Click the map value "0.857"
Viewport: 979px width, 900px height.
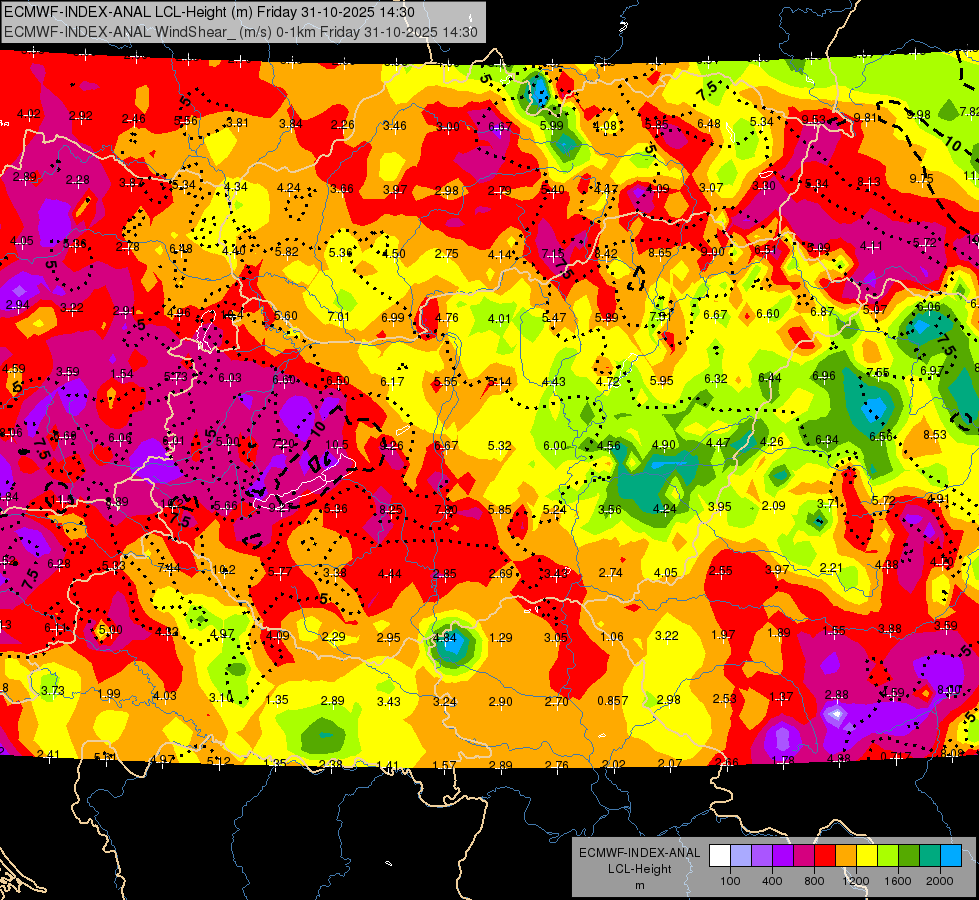tap(612, 700)
